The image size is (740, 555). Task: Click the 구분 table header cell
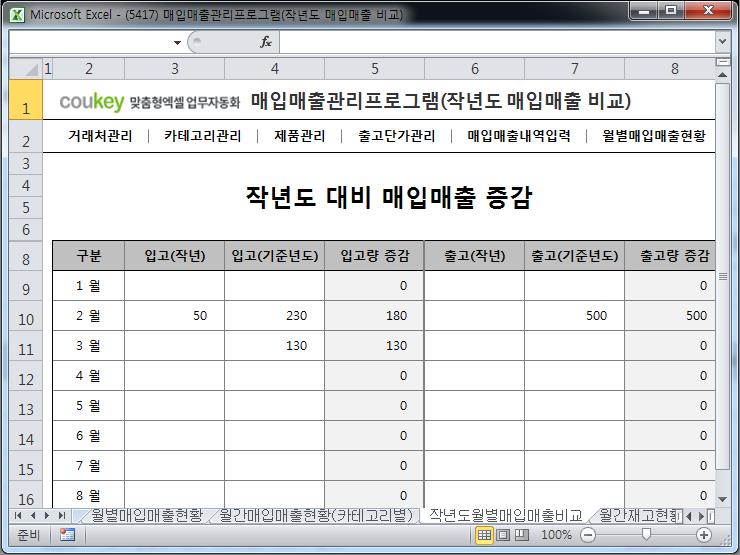(89, 256)
